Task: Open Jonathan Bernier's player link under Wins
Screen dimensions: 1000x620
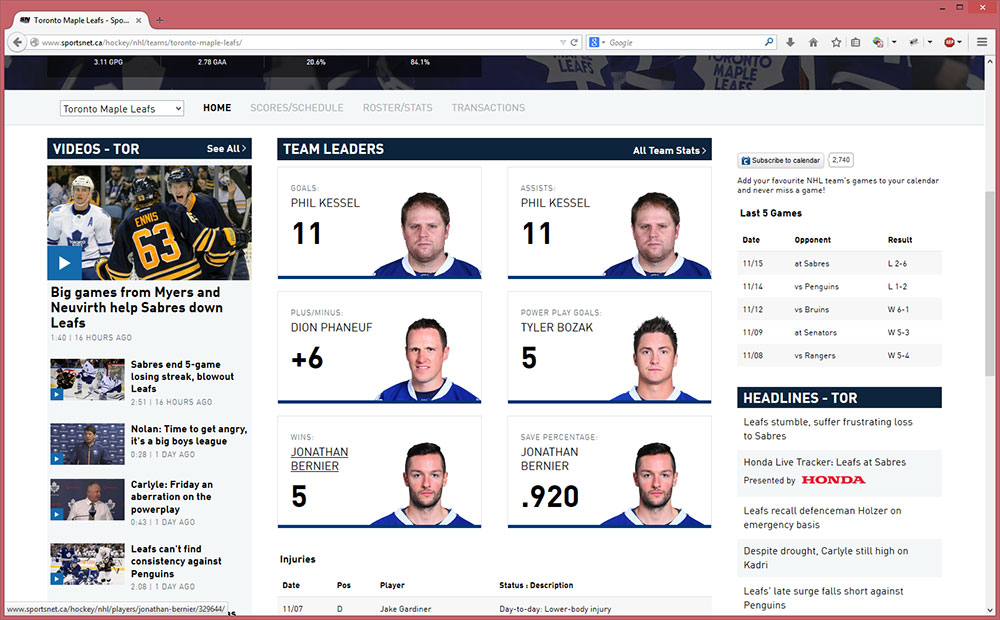Action: [x=319, y=459]
